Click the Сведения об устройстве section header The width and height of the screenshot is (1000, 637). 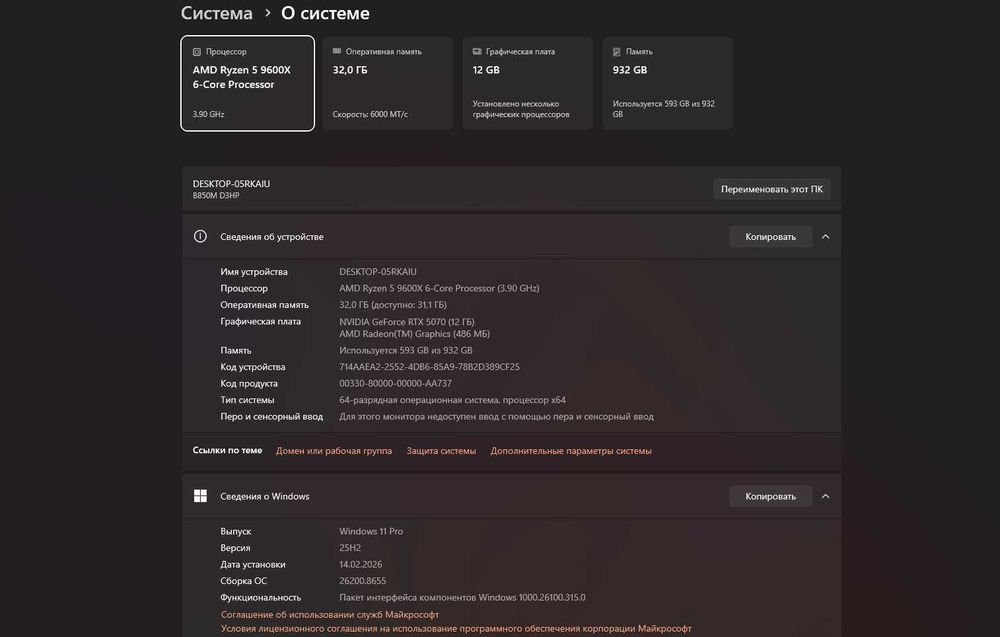[x=511, y=237]
